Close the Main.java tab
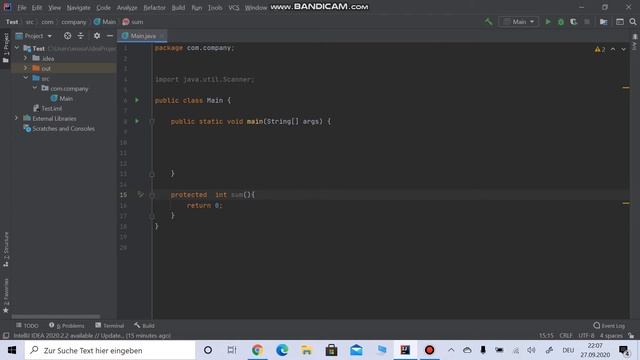Viewport: 640px width, 360px height. click(162, 36)
